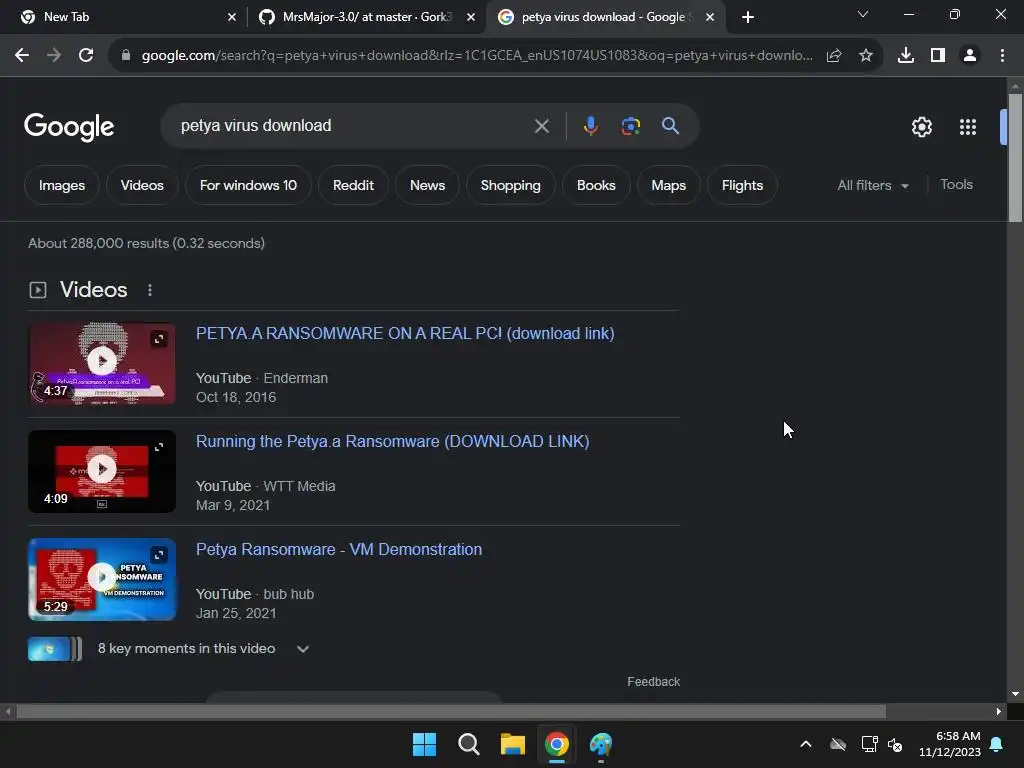Open Running the Petya.a Ransomware link
1024x768 pixels.
392,441
